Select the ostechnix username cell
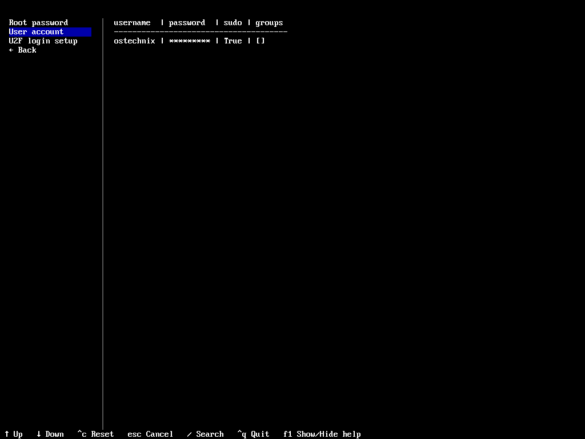This screenshot has width=585, height=439. tap(134, 41)
